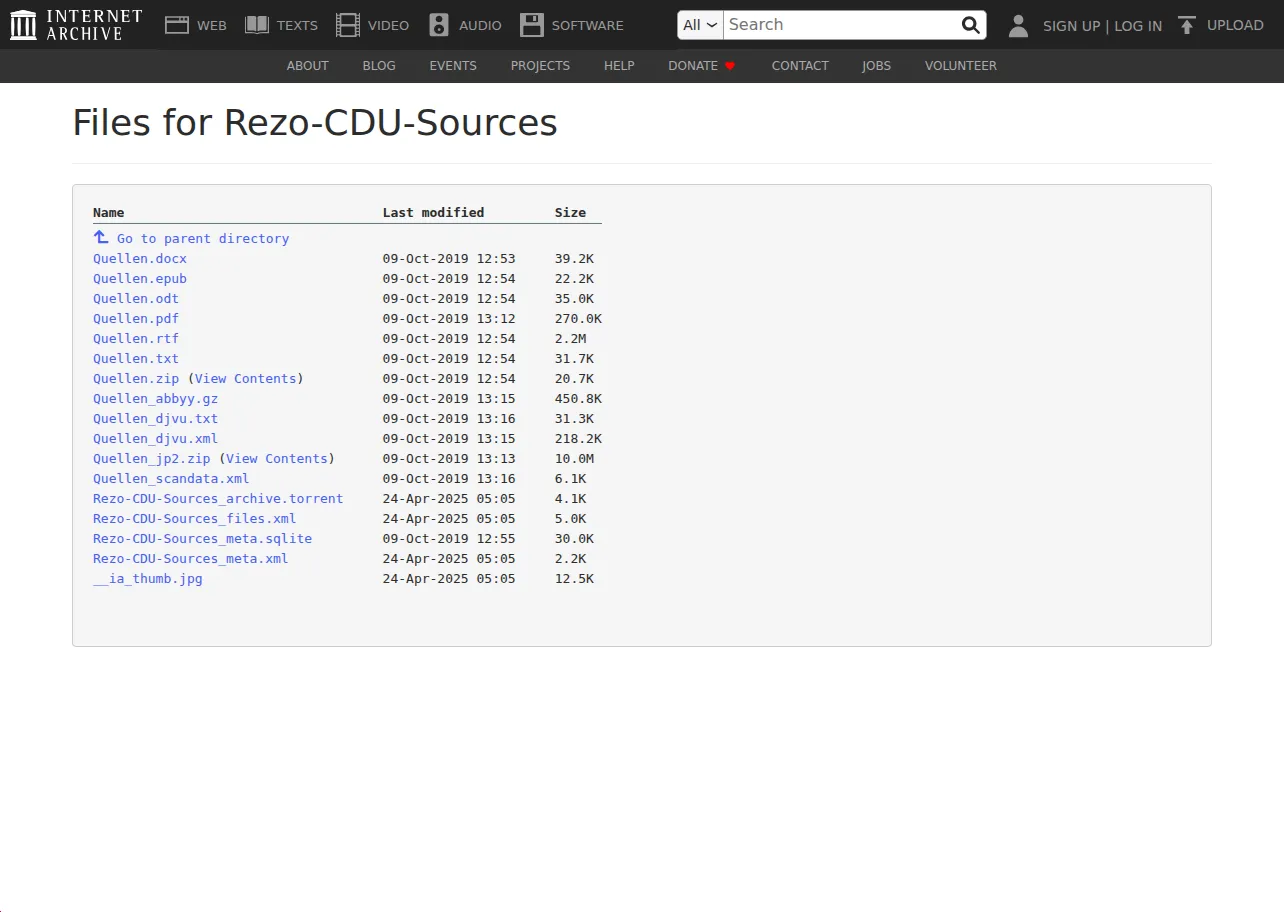1284x912 pixels.
Task: Open the Volunteer menu item
Action: [x=961, y=66]
